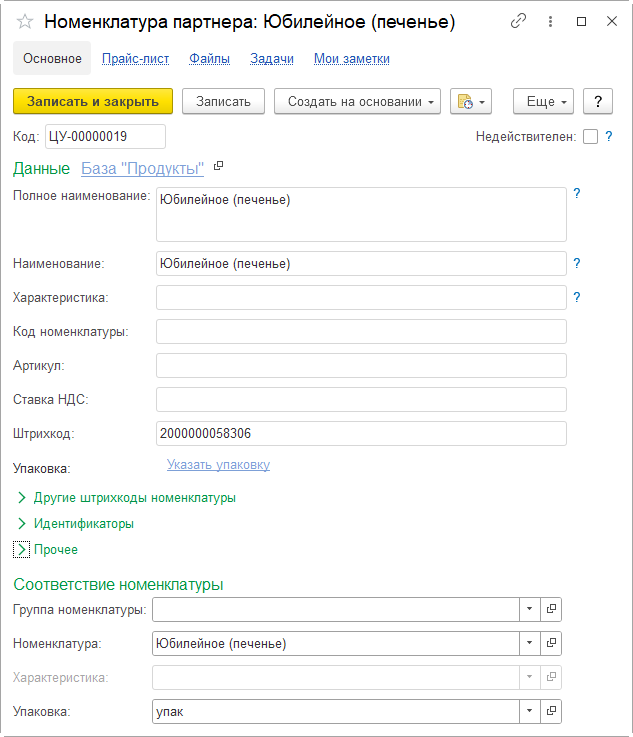This screenshot has width=633, height=737.
Task: Open the Задачи tab
Action: [x=272, y=59]
